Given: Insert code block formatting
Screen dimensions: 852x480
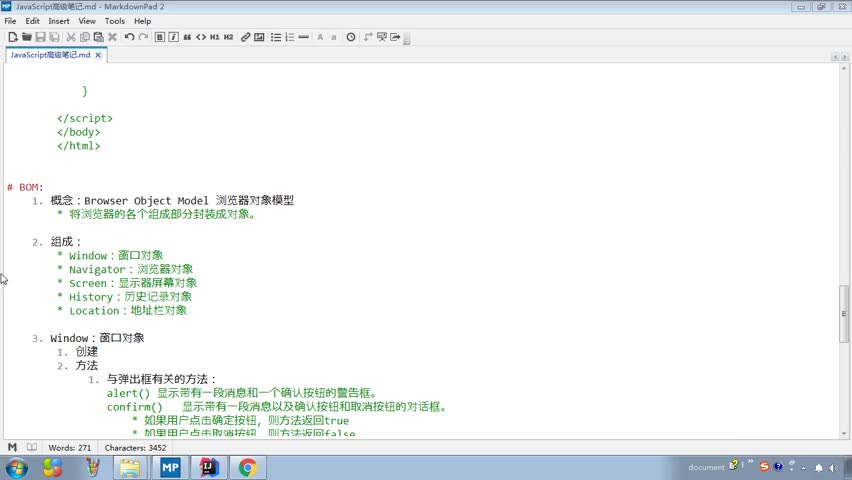Looking at the screenshot, I should 201,37.
